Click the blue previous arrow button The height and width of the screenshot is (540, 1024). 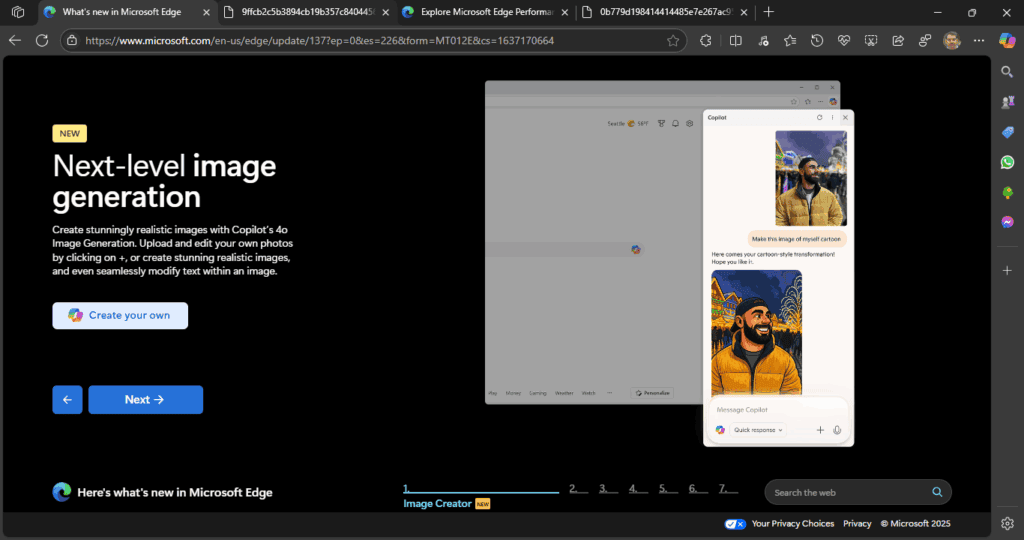click(x=67, y=400)
